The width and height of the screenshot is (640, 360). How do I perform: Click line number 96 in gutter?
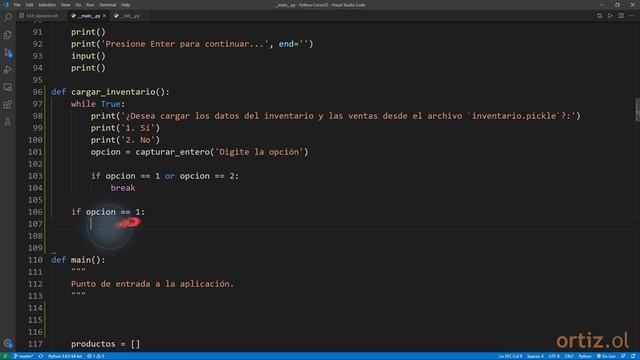[x=37, y=92]
